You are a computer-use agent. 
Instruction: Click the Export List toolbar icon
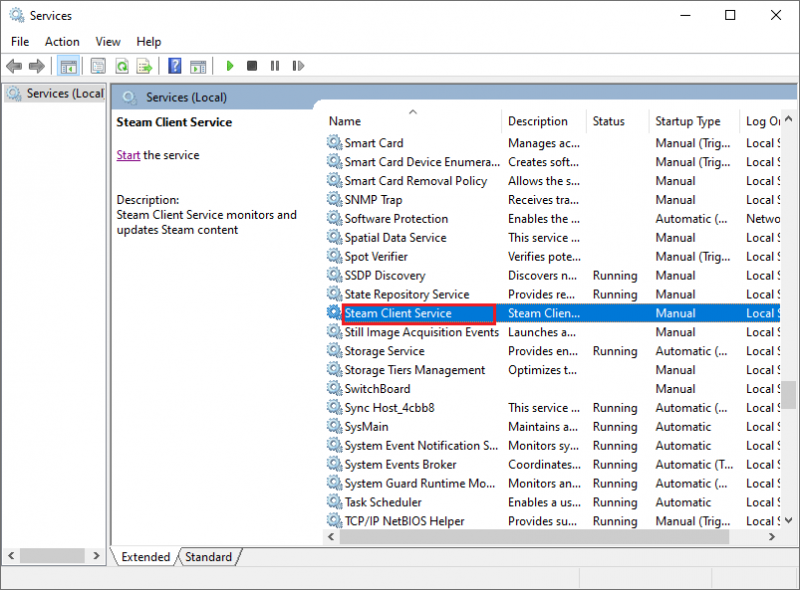click(x=144, y=66)
